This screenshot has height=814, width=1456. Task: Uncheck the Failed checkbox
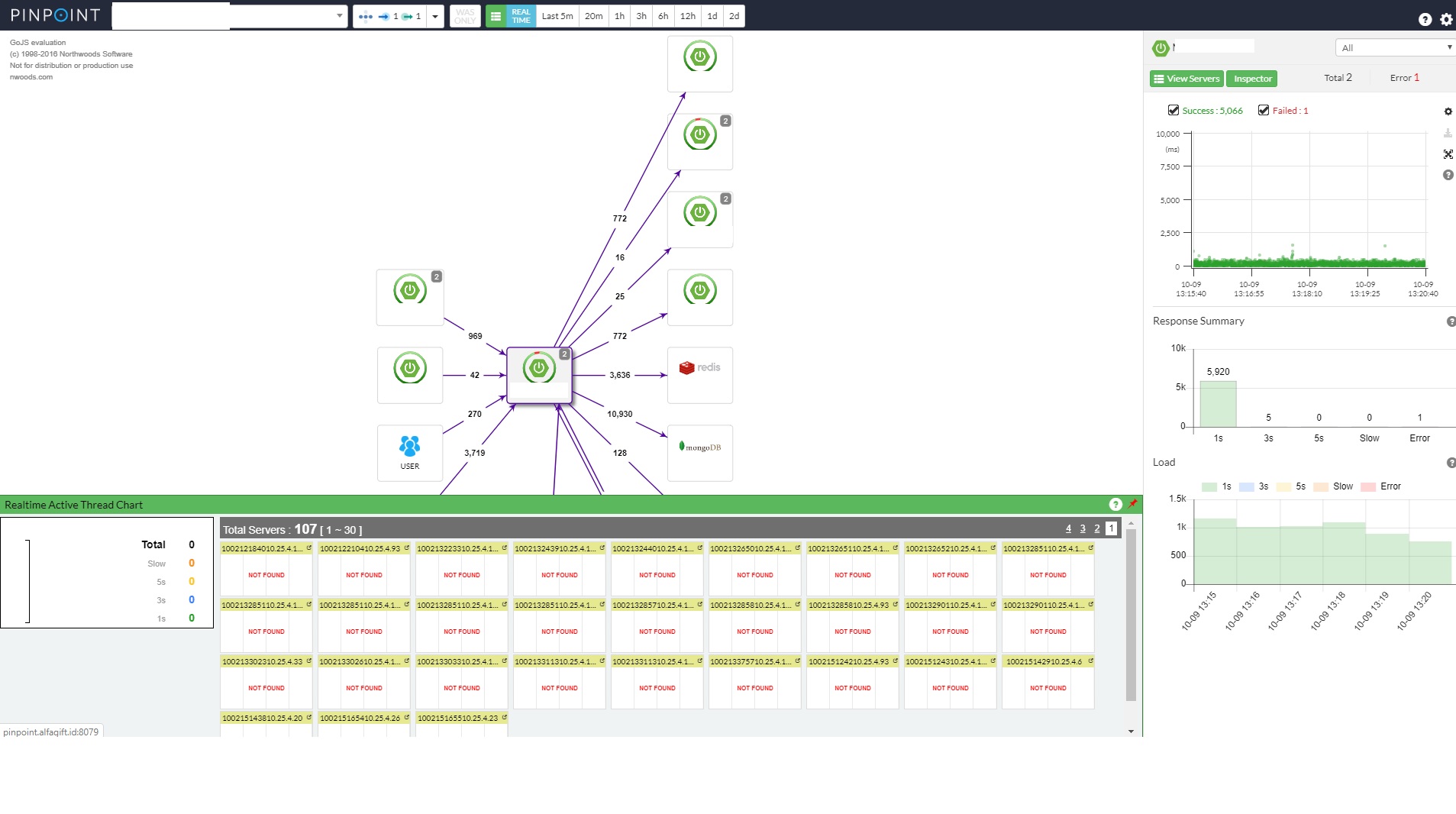click(1264, 111)
